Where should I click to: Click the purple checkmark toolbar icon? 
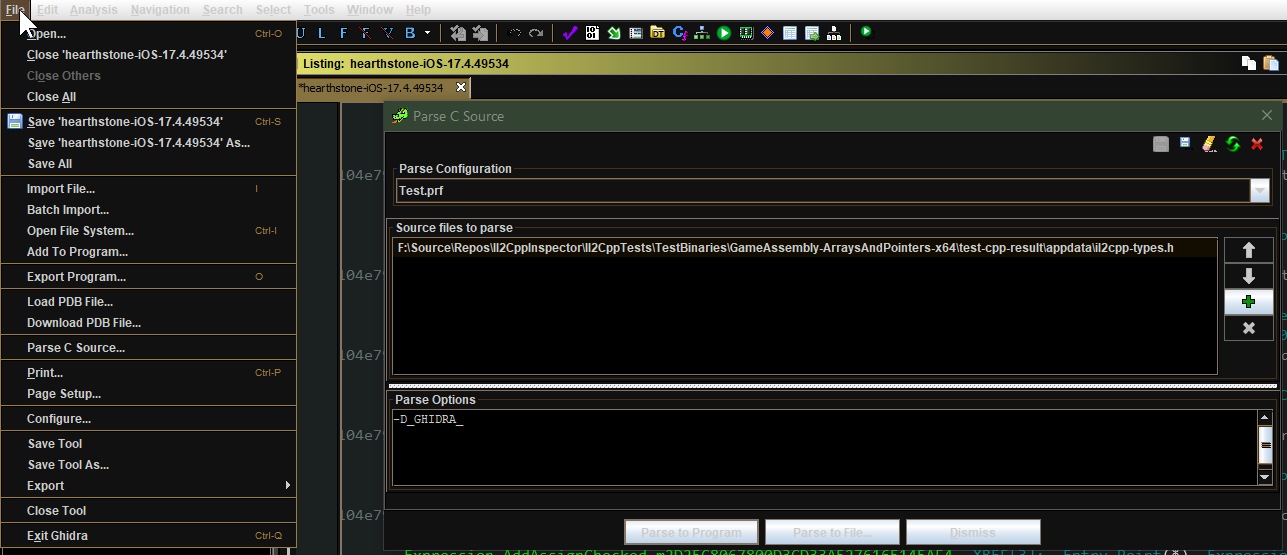click(569, 33)
